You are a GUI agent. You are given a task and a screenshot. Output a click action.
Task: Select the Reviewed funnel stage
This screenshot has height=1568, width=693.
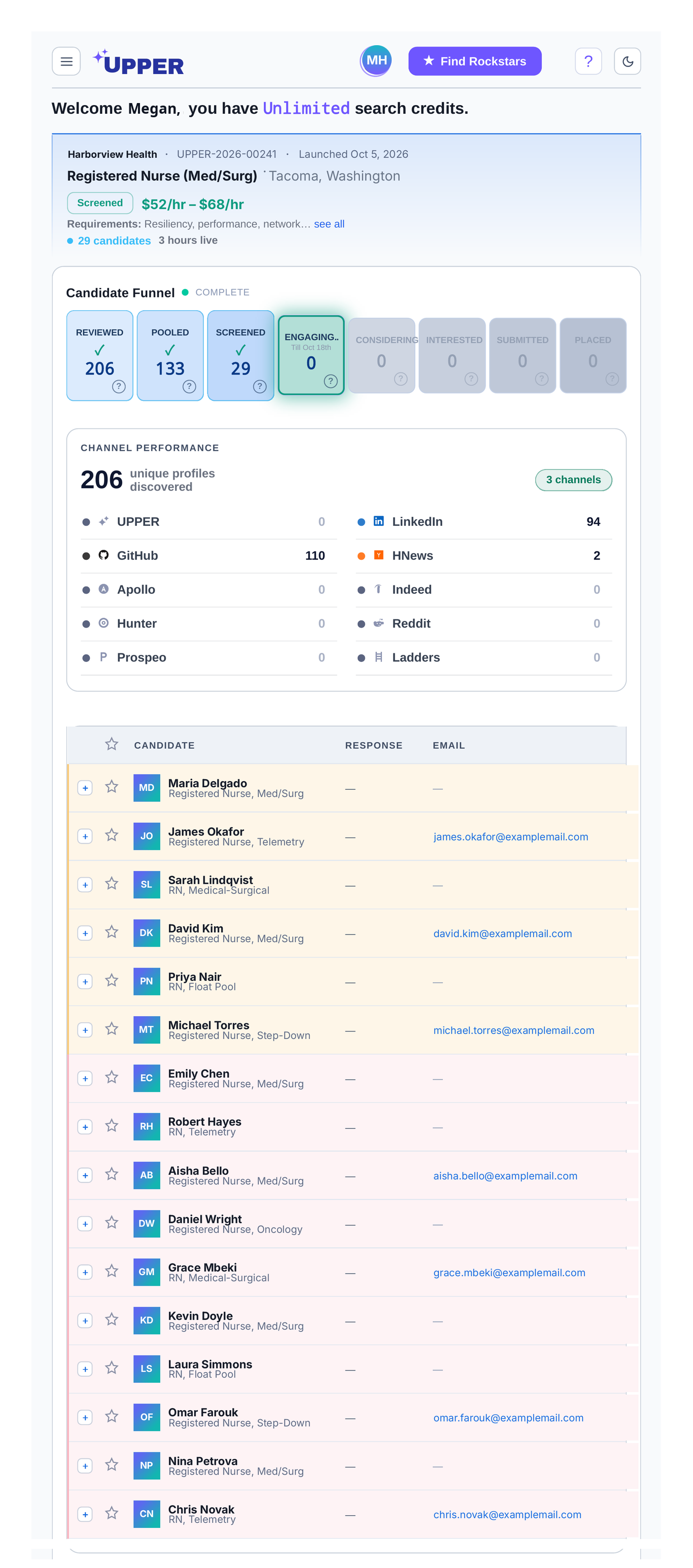tap(100, 355)
